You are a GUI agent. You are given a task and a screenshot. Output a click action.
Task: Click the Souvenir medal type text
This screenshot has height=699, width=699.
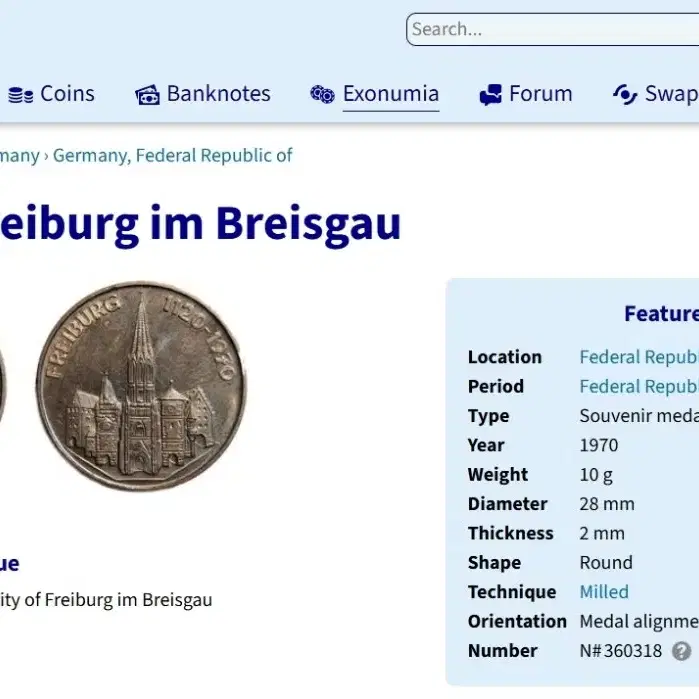click(639, 416)
